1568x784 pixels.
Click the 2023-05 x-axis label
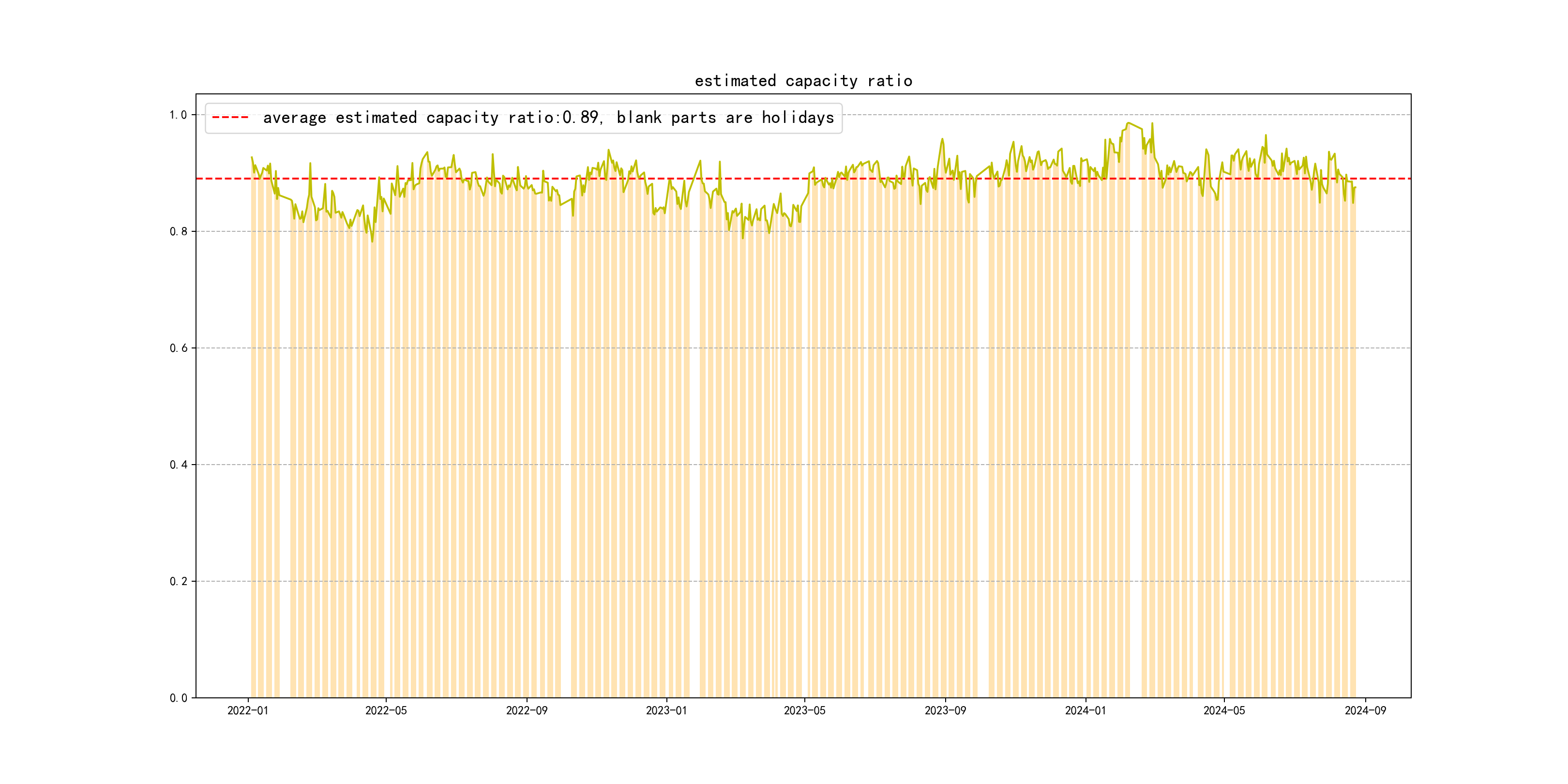(x=805, y=711)
